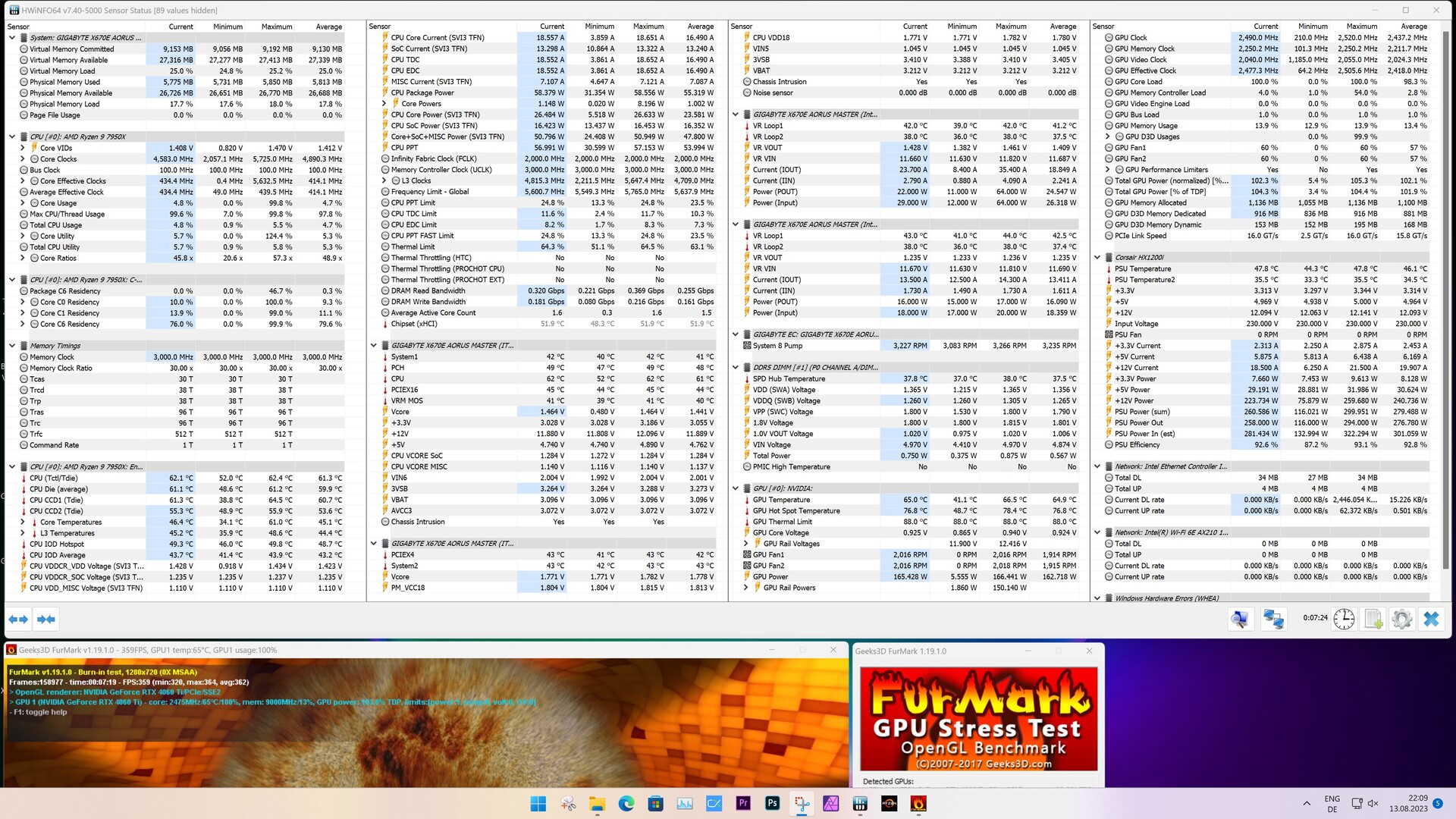Expand the Core Clocks sensor row
Viewport: 1456px width, 819px height.
[x=23, y=159]
